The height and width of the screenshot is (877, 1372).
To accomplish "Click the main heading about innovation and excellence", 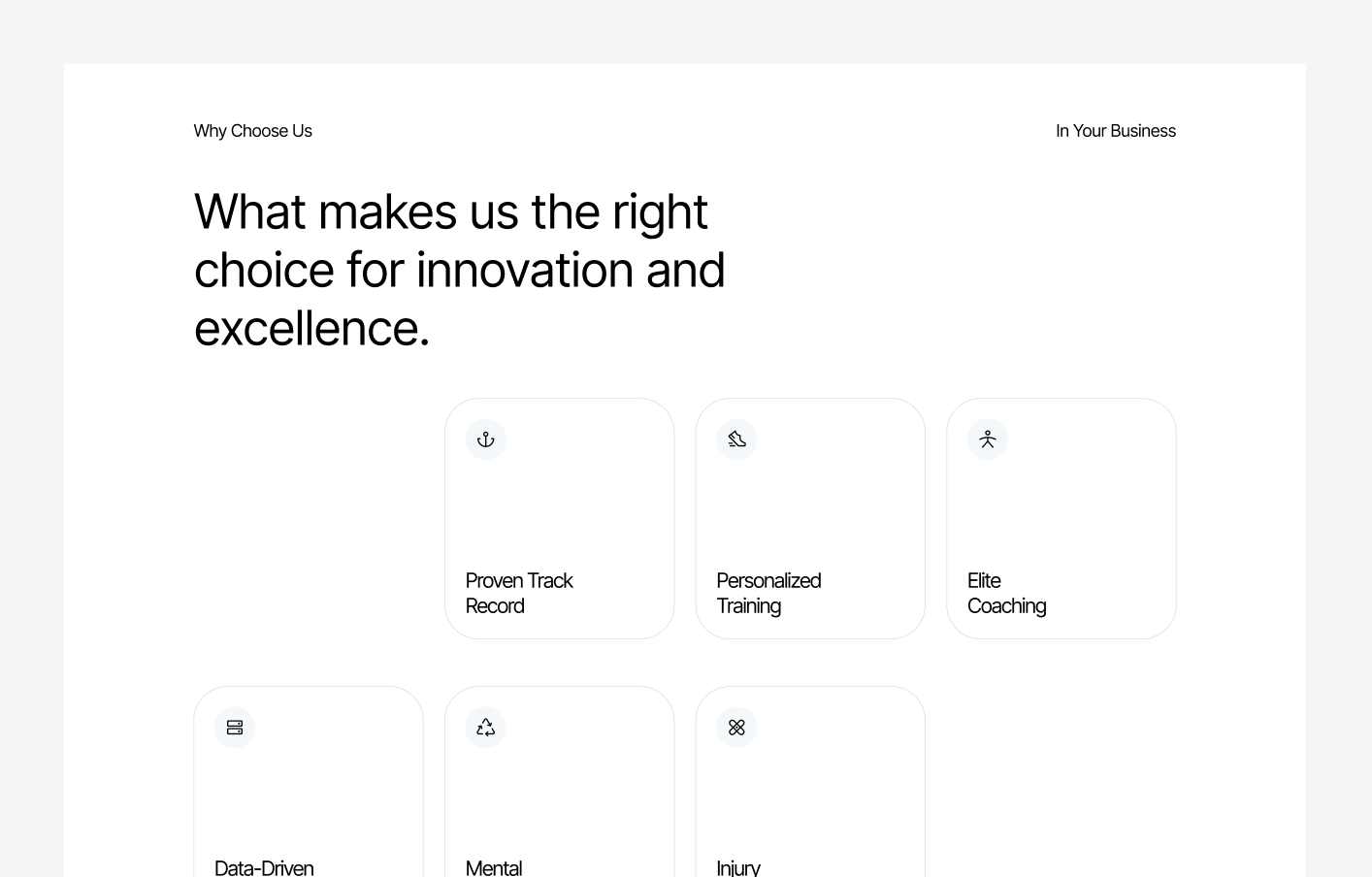I will 459,270.
